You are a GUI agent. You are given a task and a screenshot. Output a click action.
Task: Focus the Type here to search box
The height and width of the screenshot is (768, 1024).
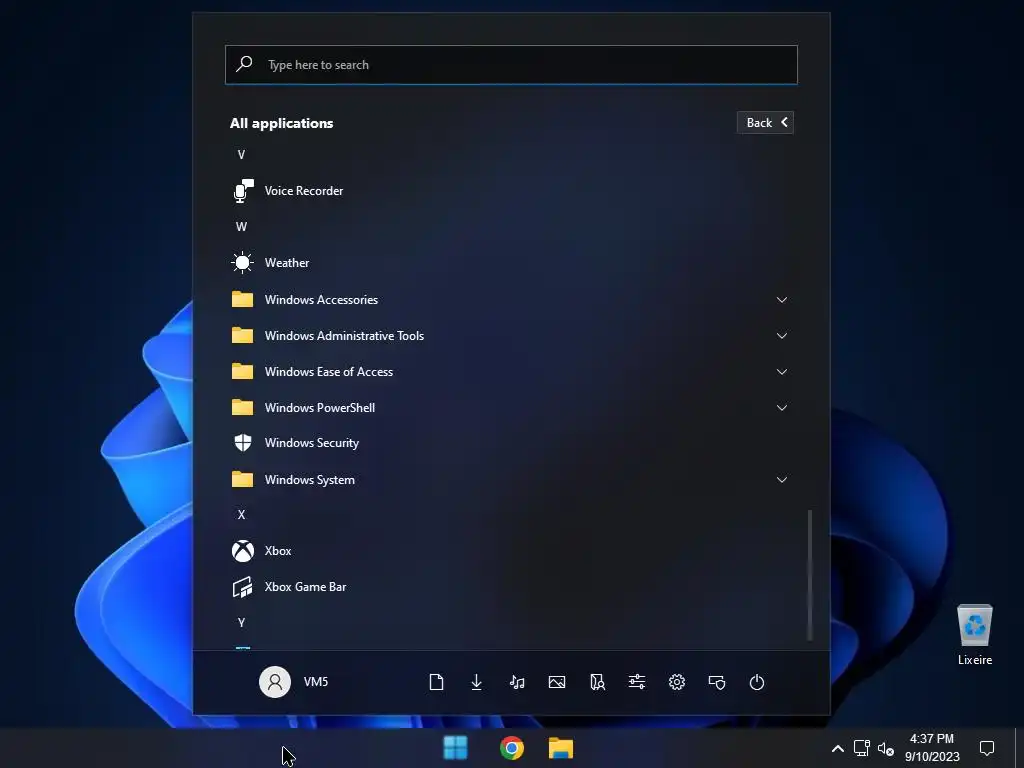pos(511,65)
